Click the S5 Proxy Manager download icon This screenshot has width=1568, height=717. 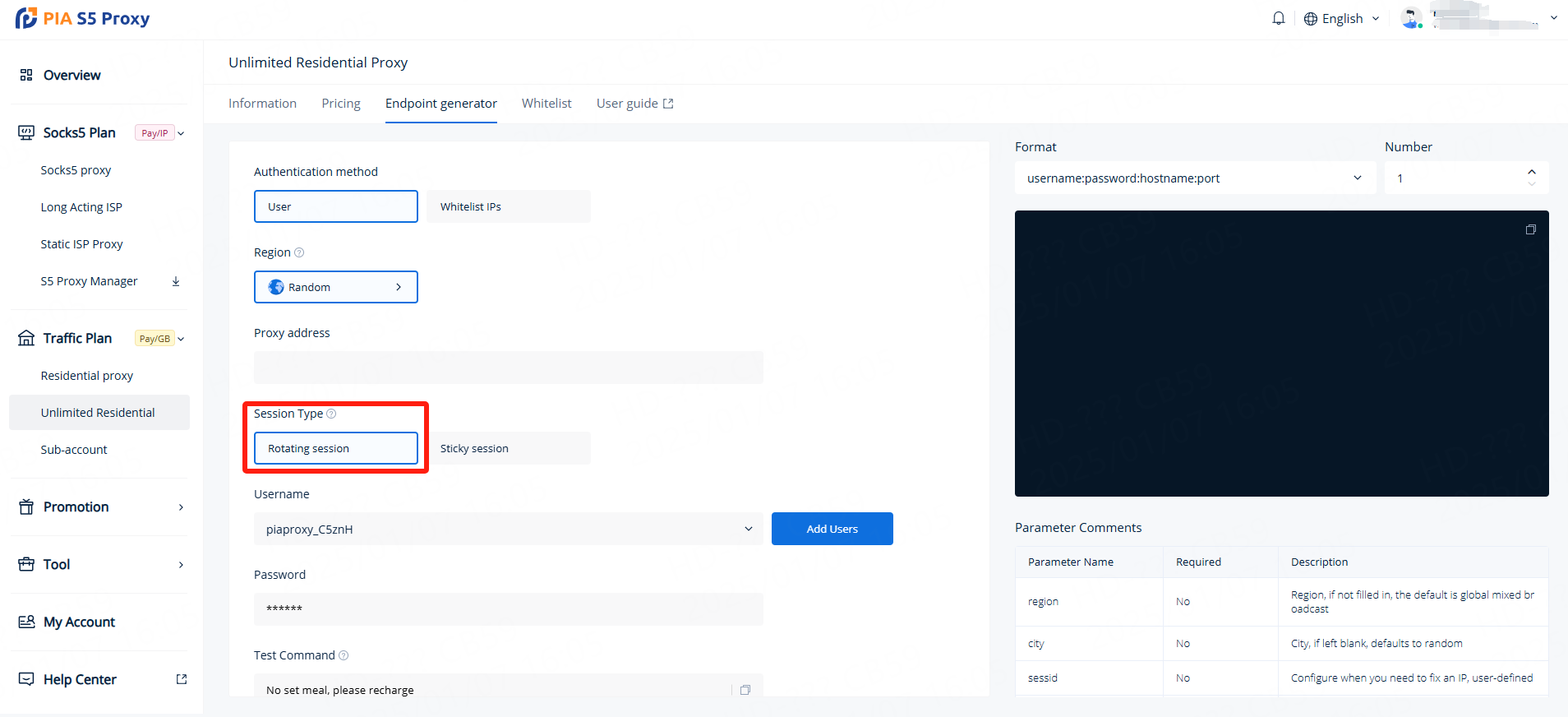click(176, 281)
